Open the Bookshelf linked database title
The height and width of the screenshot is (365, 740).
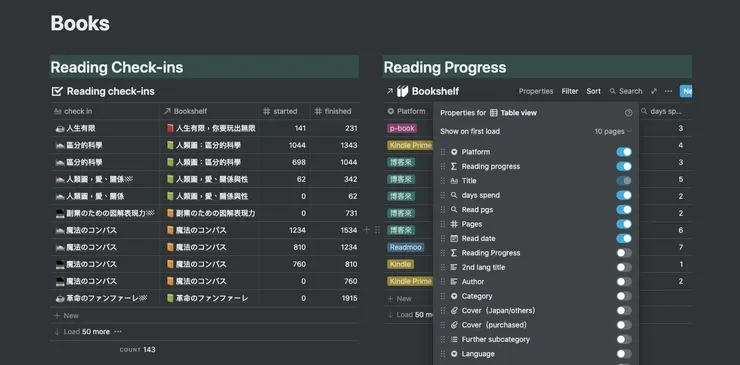pos(435,91)
